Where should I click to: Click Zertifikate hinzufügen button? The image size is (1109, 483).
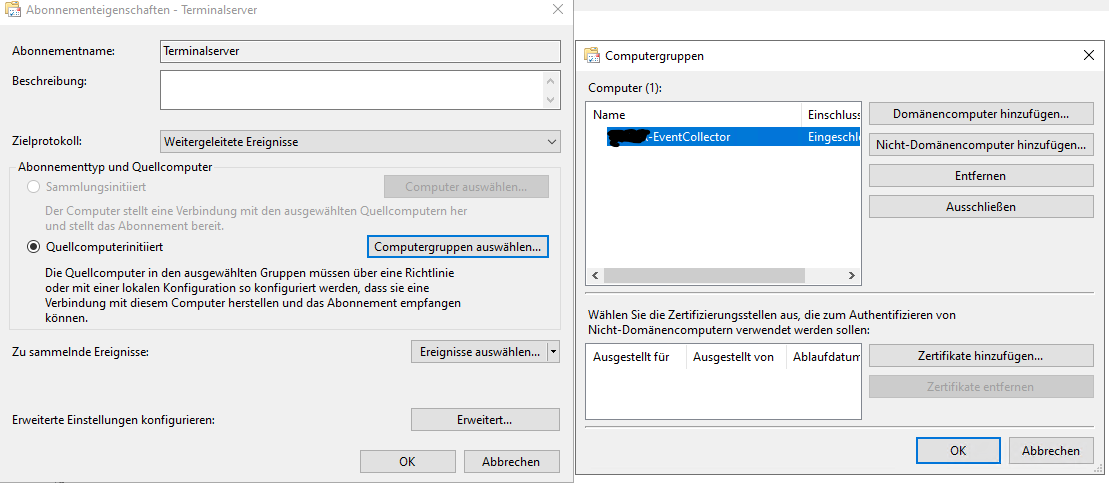click(981, 356)
